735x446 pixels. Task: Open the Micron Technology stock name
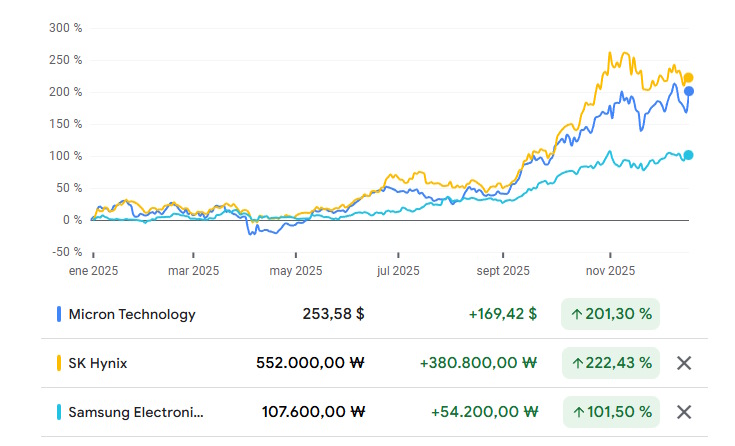(132, 315)
